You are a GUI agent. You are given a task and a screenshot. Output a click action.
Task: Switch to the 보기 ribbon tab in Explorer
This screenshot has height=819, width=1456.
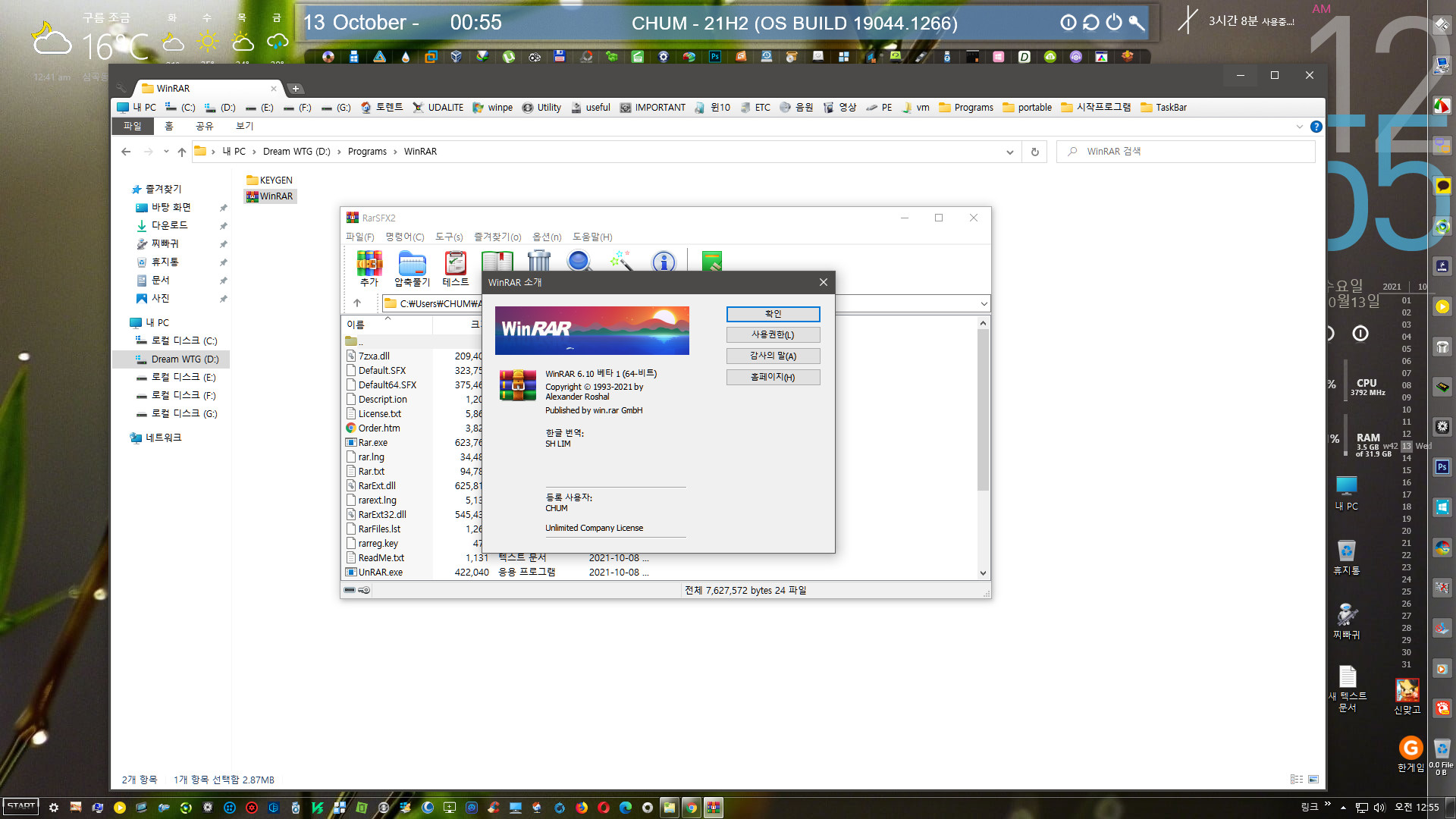244,126
